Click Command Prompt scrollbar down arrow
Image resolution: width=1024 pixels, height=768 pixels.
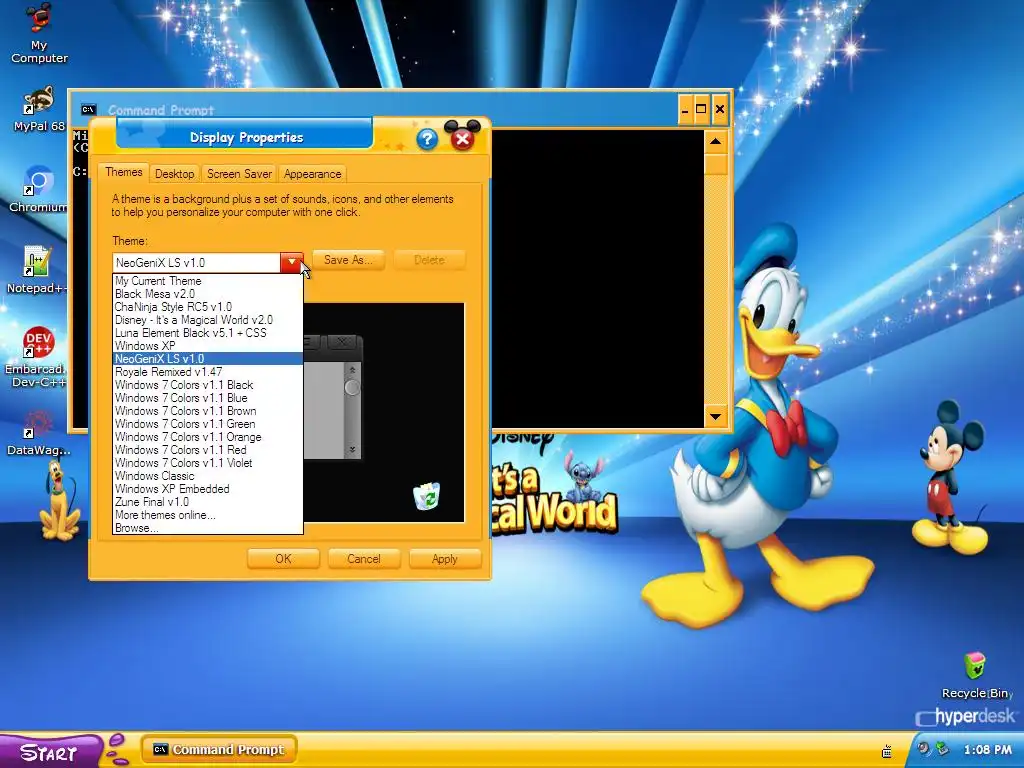(x=716, y=416)
